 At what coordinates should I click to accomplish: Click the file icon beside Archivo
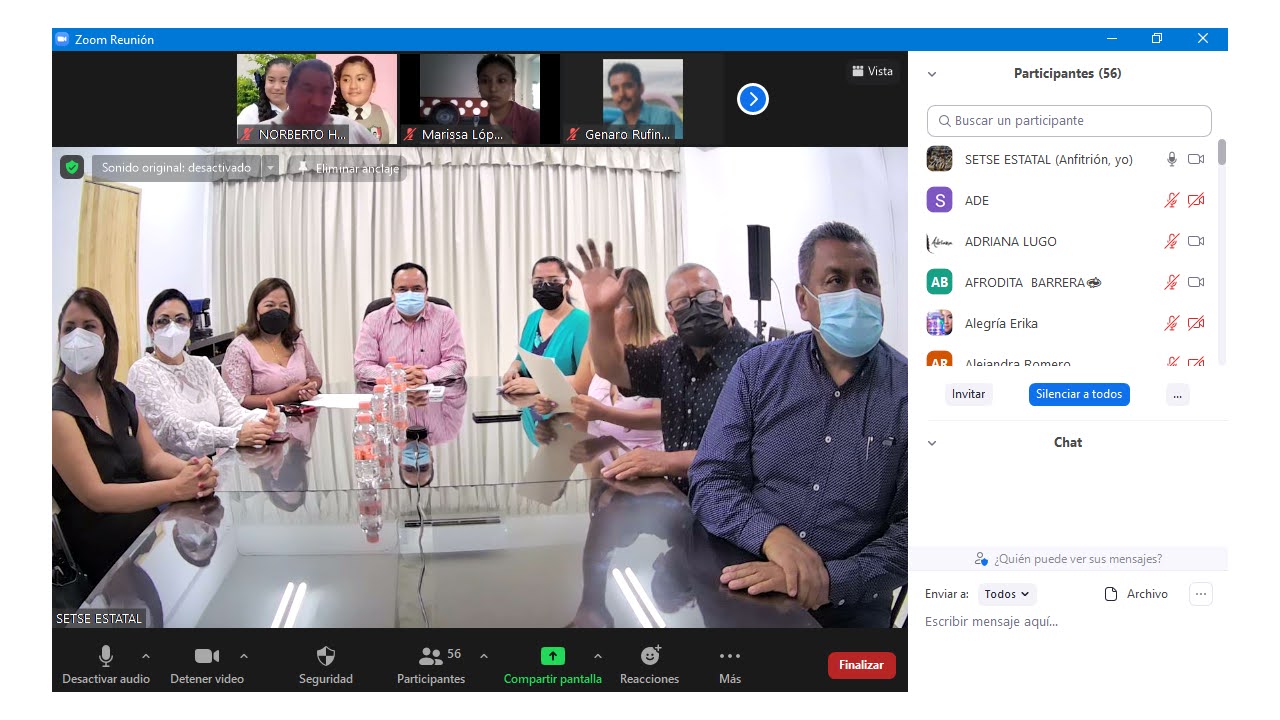tap(1111, 594)
